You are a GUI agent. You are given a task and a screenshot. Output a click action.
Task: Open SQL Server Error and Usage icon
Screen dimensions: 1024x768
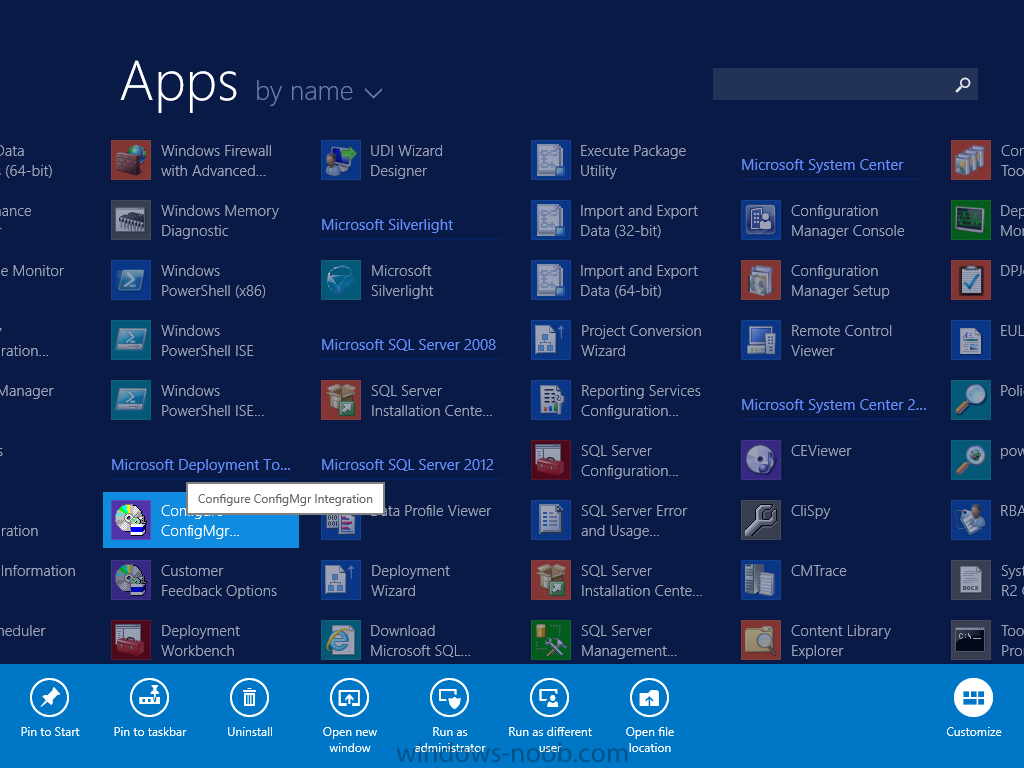point(551,520)
